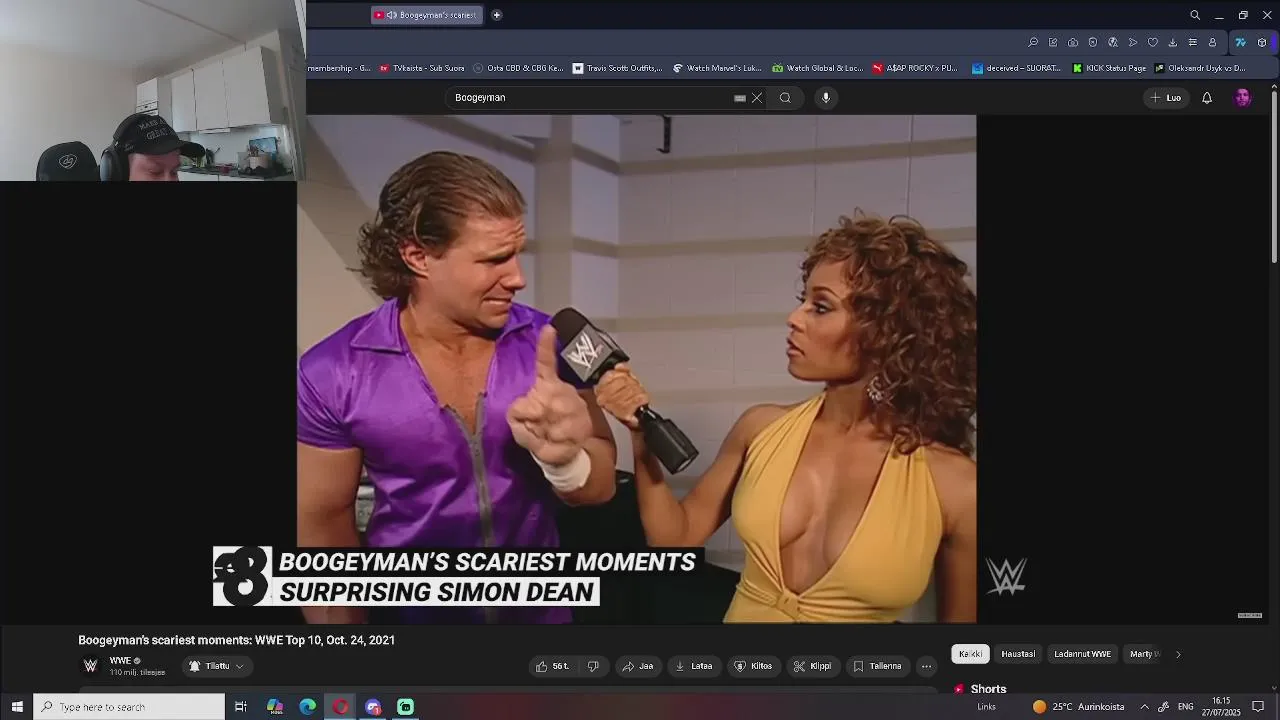Click the video title text
This screenshot has width=1280, height=720.
point(236,640)
